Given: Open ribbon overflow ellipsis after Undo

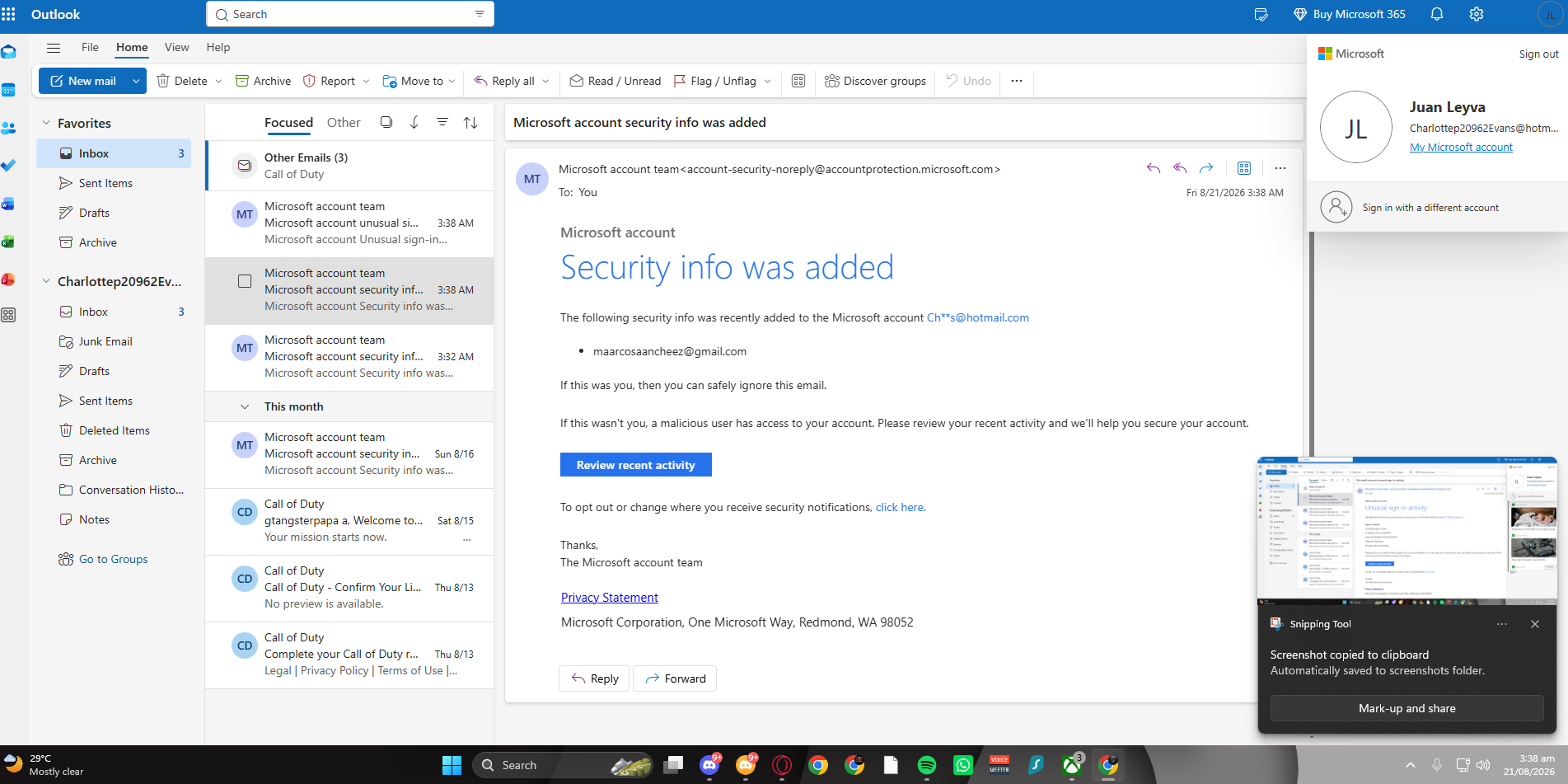Looking at the screenshot, I should tap(1017, 81).
